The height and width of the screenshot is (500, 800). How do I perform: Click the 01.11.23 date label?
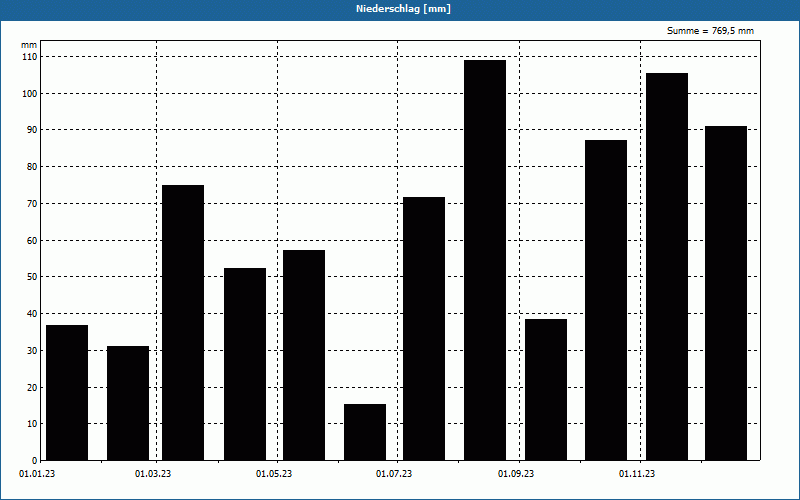637,474
